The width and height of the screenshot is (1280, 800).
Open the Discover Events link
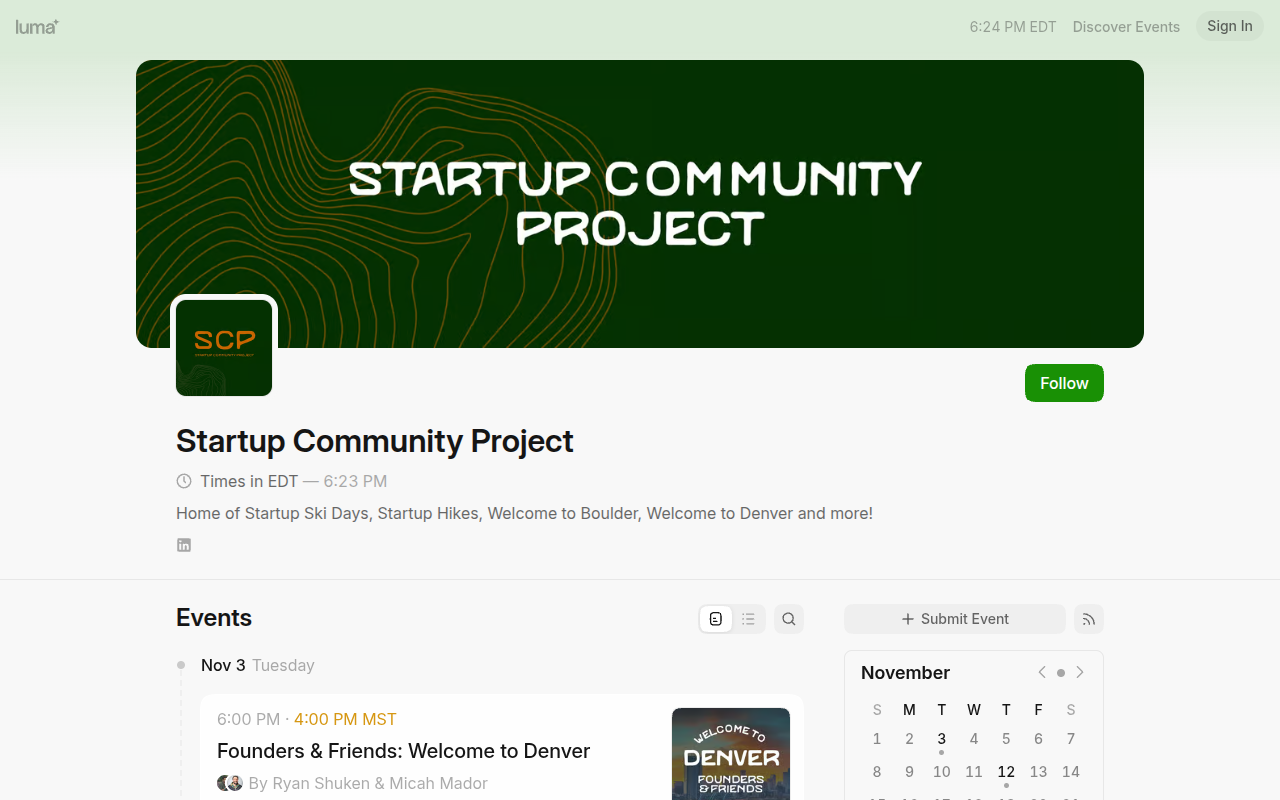[x=1126, y=27]
